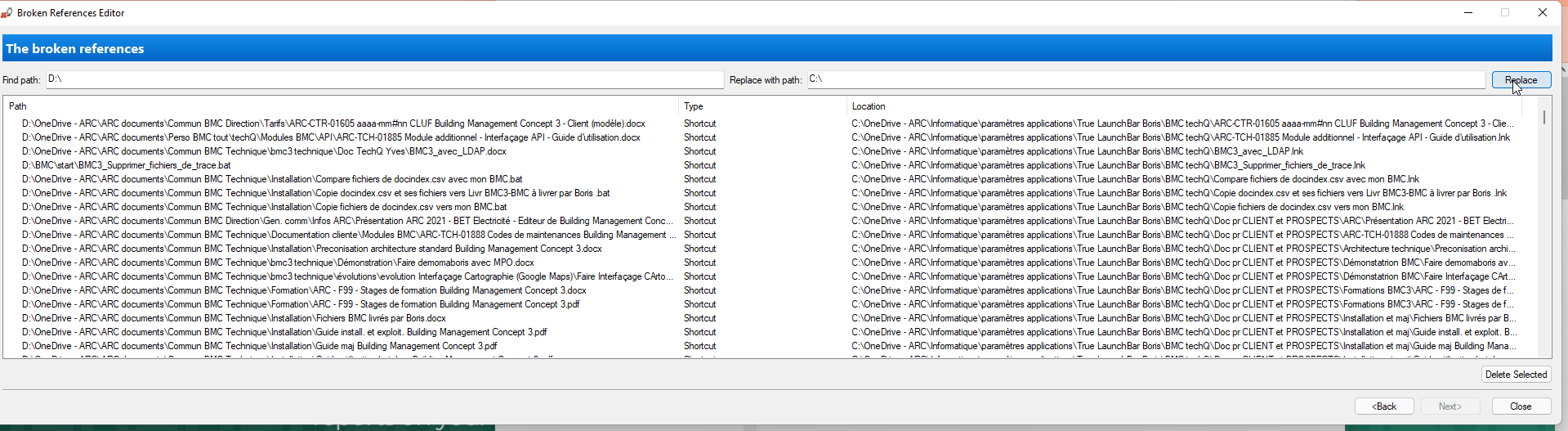Select the Guide maj Building Management Concept 3.pdf row
The width and height of the screenshot is (1568, 431).
coord(259,346)
